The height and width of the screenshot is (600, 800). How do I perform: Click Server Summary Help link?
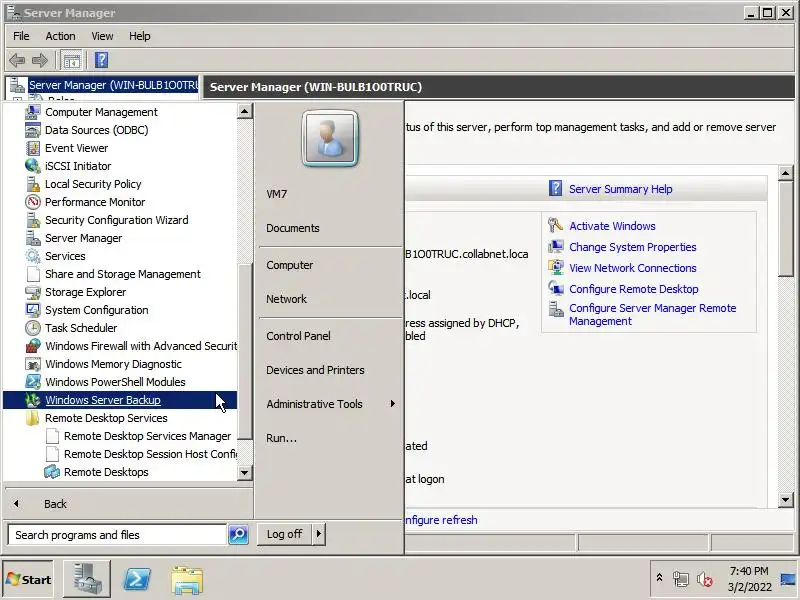[x=620, y=189]
